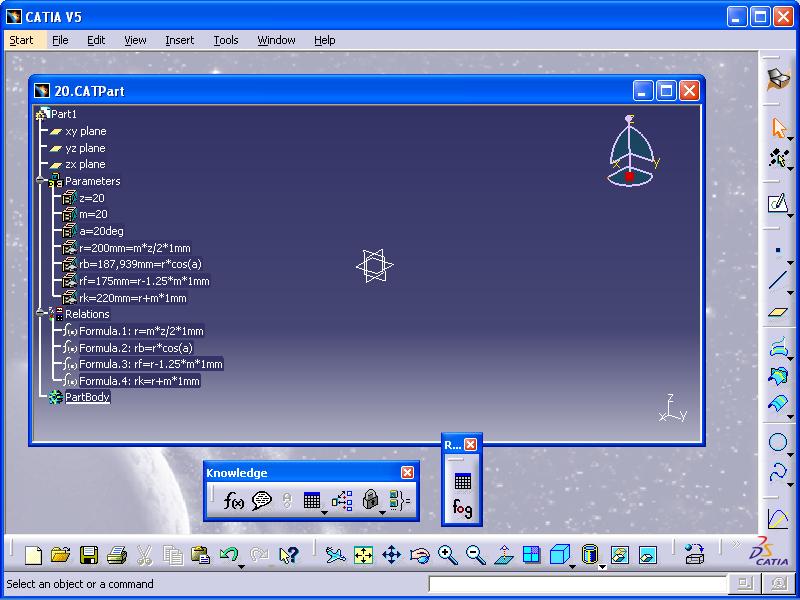800x600 pixels.
Task: Open the Insert menu
Action: [180, 40]
